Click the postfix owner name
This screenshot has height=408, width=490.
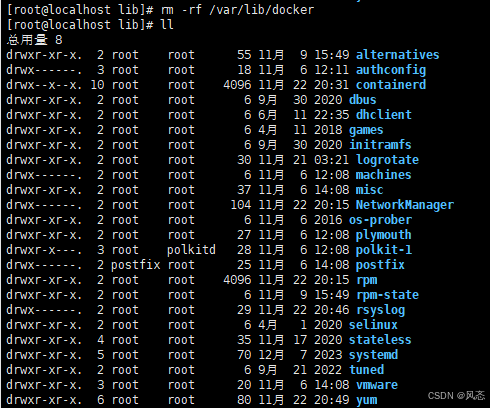135,265
